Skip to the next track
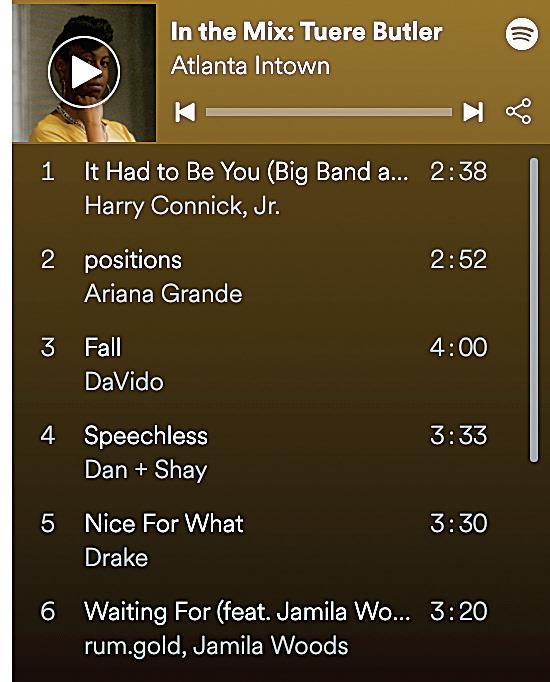This screenshot has width=550, height=682. click(473, 112)
